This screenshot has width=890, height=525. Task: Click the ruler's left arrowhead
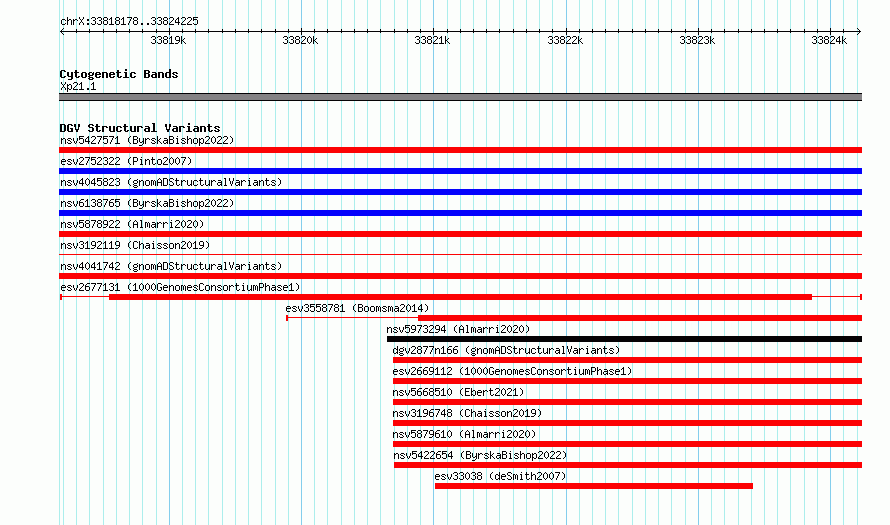click(62, 31)
